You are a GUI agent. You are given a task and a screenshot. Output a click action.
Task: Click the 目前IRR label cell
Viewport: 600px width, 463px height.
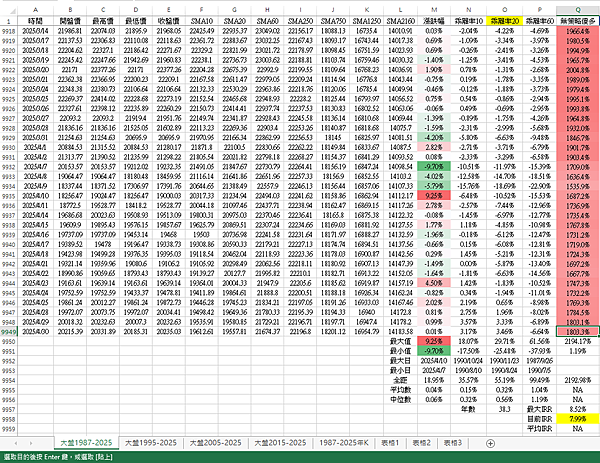click(x=540, y=419)
